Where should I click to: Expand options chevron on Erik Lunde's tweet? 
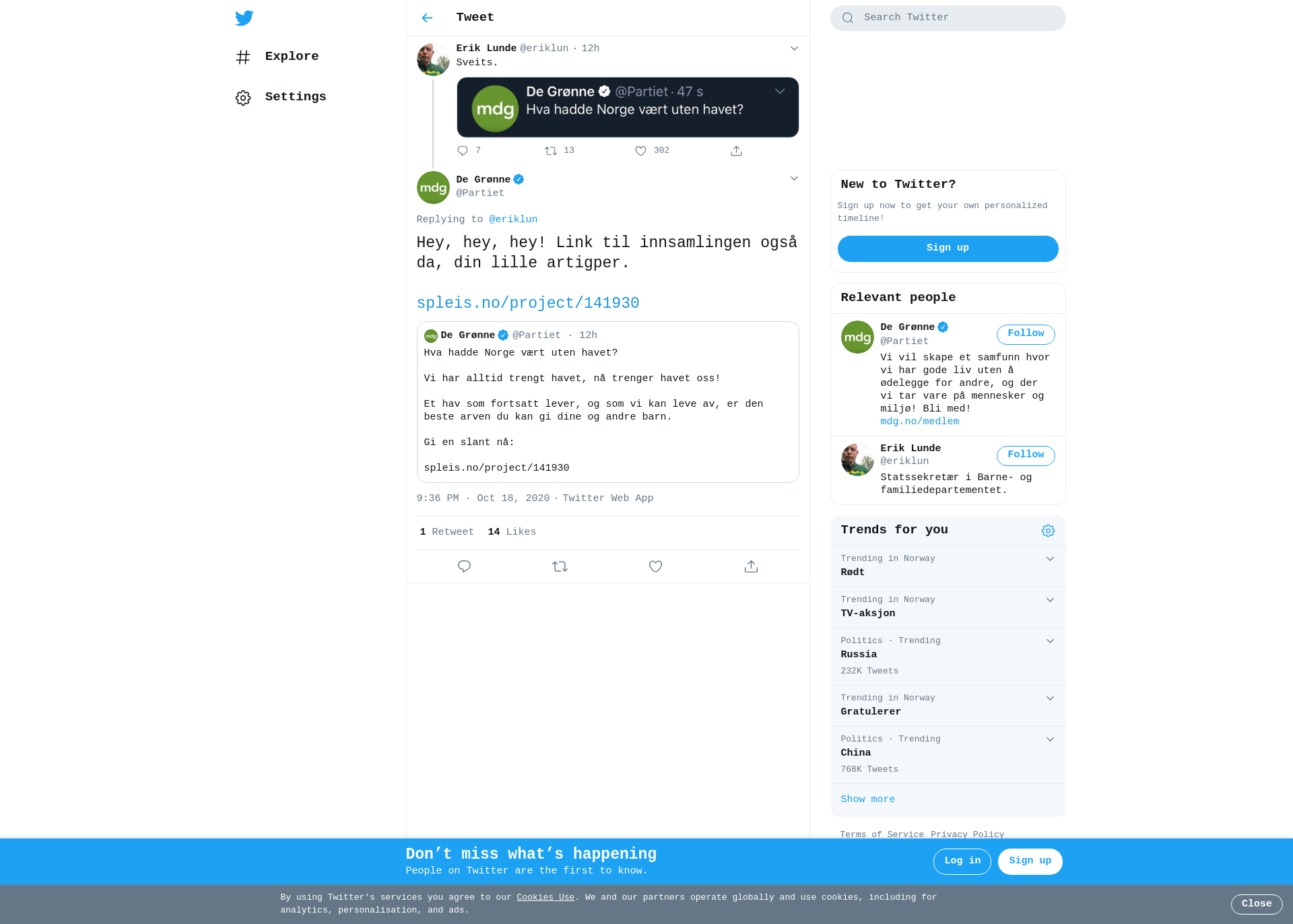pyautogui.click(x=794, y=48)
